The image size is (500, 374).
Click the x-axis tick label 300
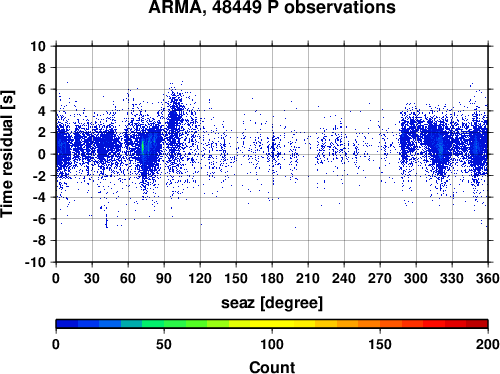tap(416, 278)
